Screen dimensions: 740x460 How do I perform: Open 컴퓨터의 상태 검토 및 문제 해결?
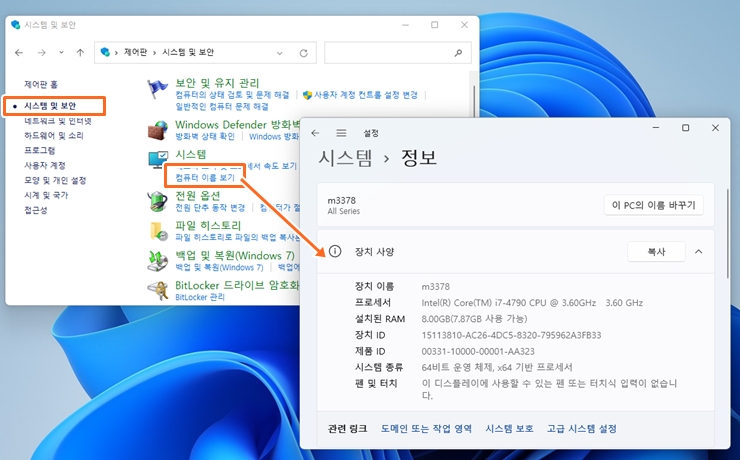tap(232, 95)
